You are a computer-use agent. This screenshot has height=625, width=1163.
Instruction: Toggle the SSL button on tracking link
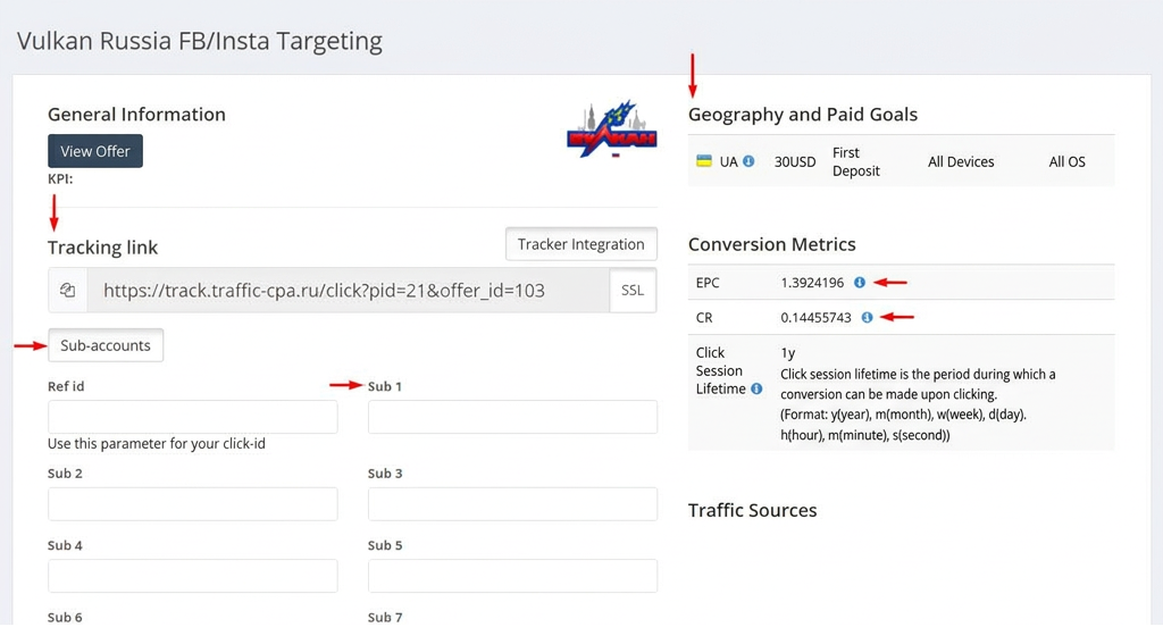click(x=633, y=290)
